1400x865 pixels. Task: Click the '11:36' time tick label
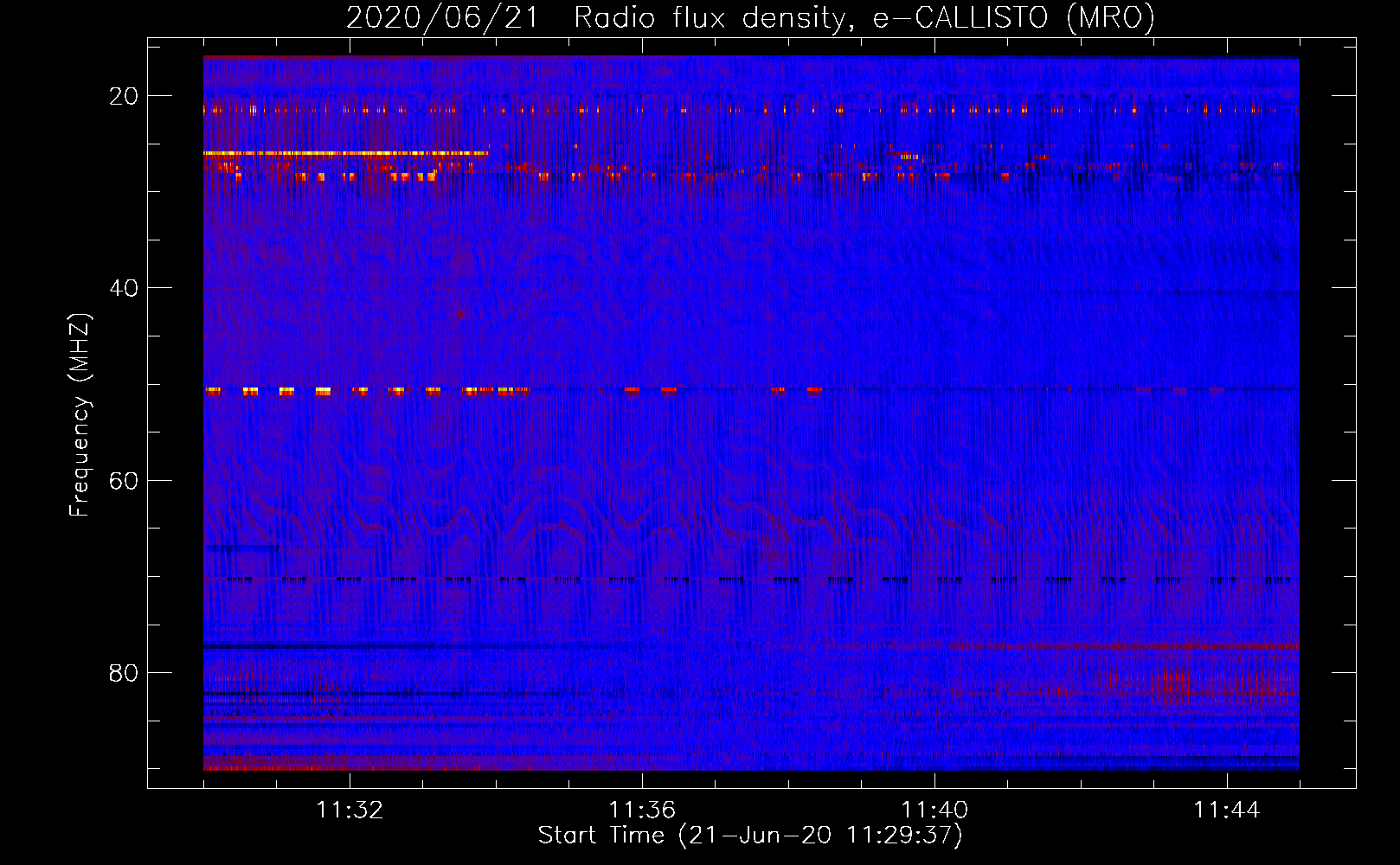643,811
